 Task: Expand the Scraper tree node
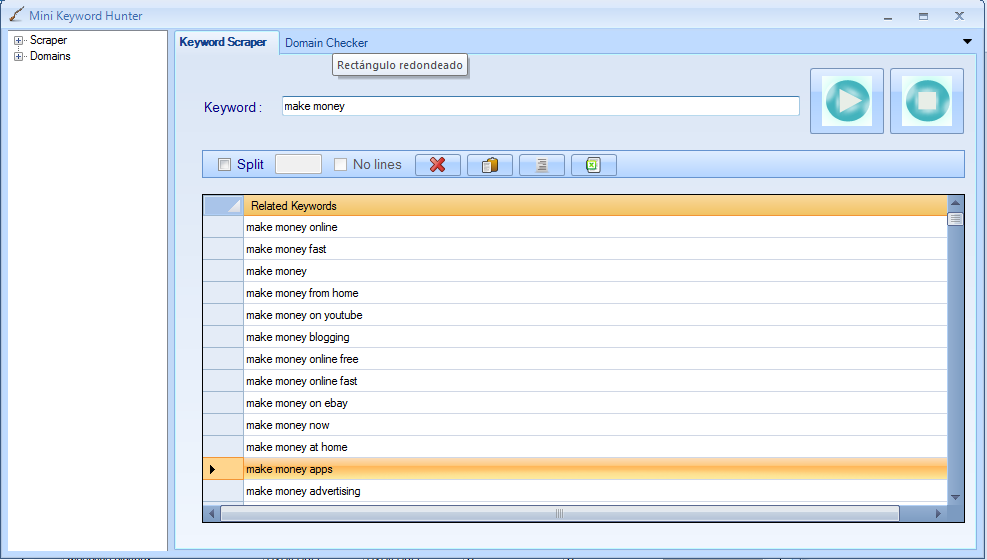18,40
